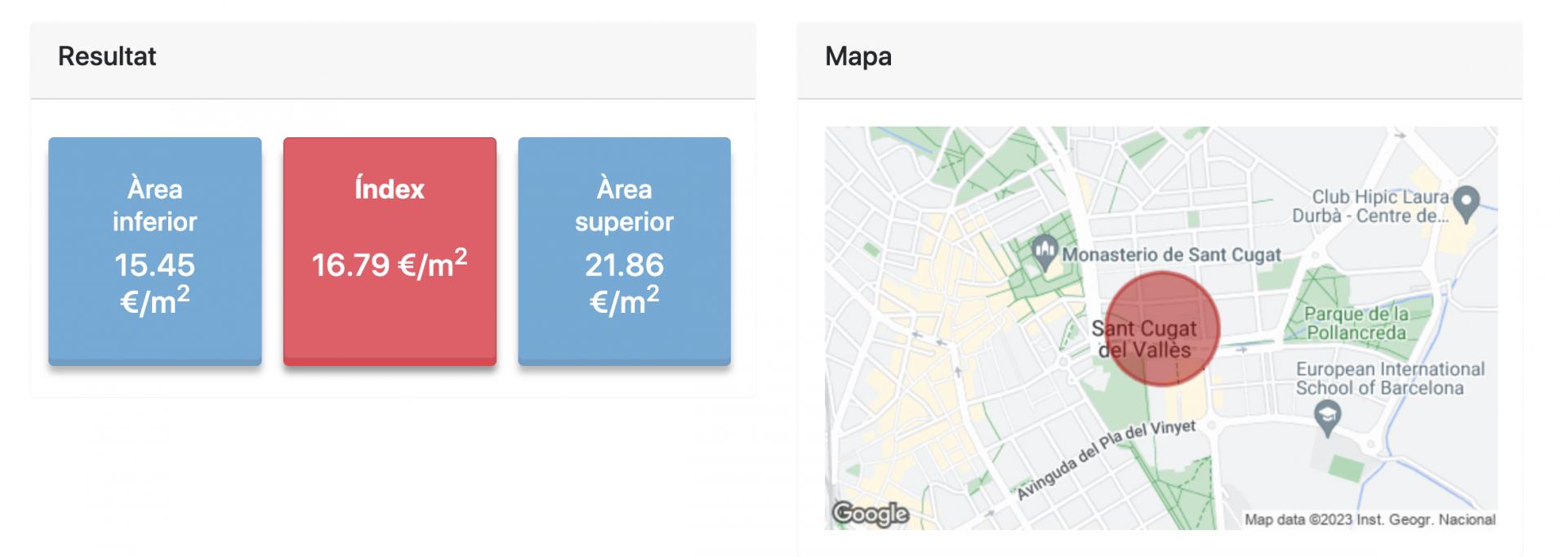Click the Índex title in the red card
This screenshot has height=557, width=1568.
390,189
